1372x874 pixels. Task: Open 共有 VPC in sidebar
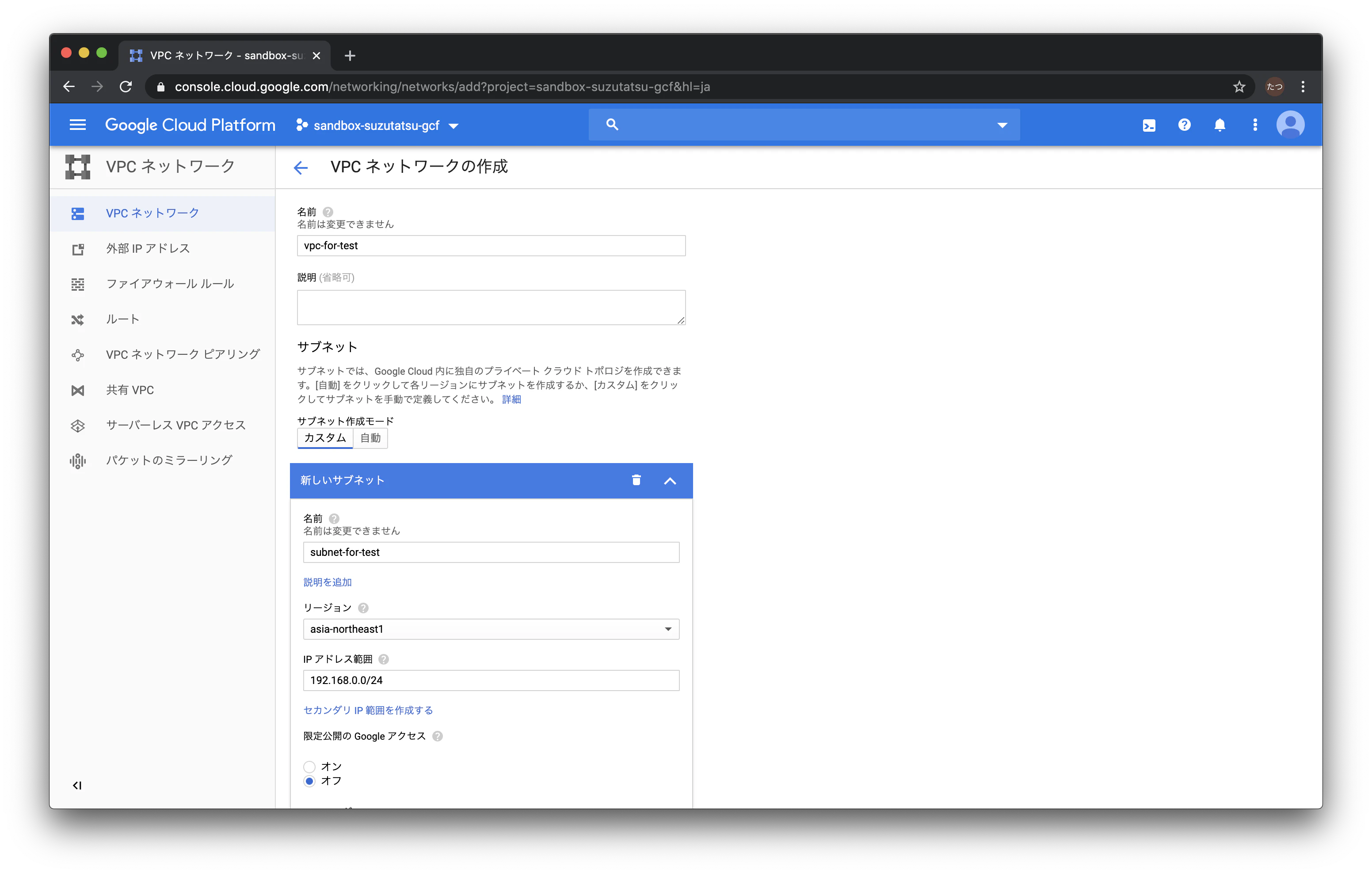pos(162,390)
